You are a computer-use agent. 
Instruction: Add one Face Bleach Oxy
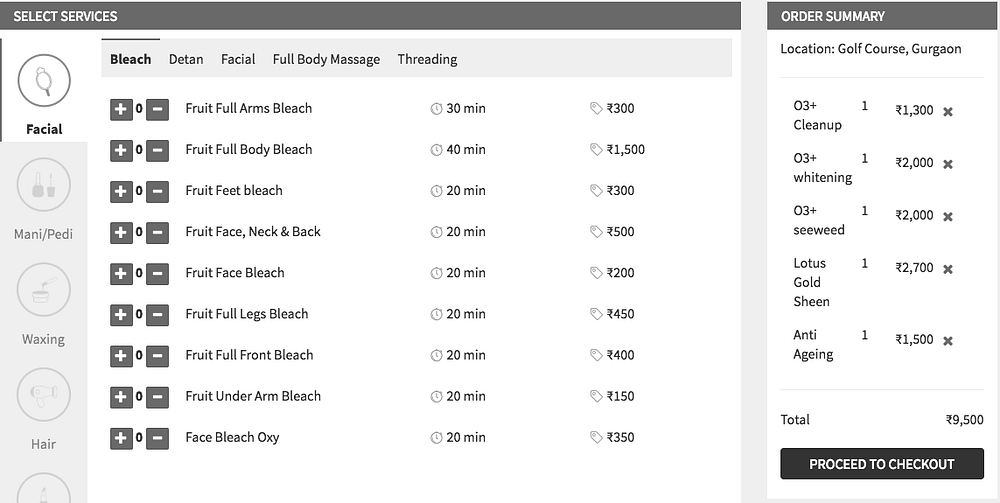[121, 438]
